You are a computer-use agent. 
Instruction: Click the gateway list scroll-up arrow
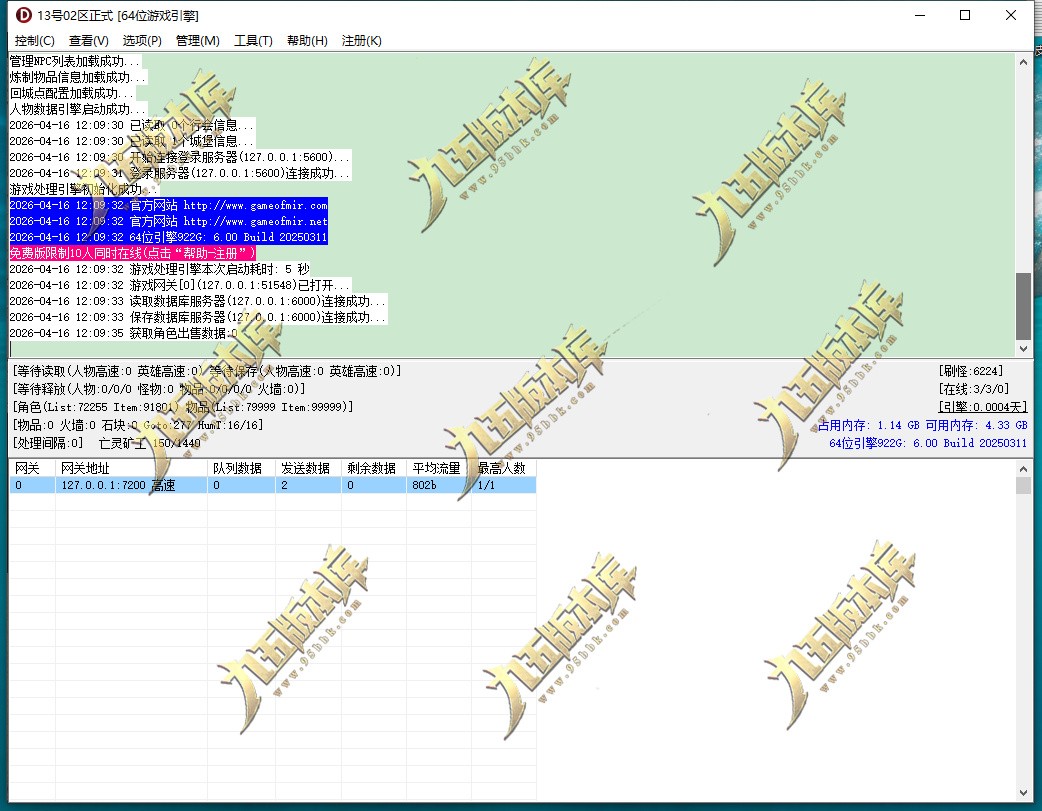point(1023,469)
